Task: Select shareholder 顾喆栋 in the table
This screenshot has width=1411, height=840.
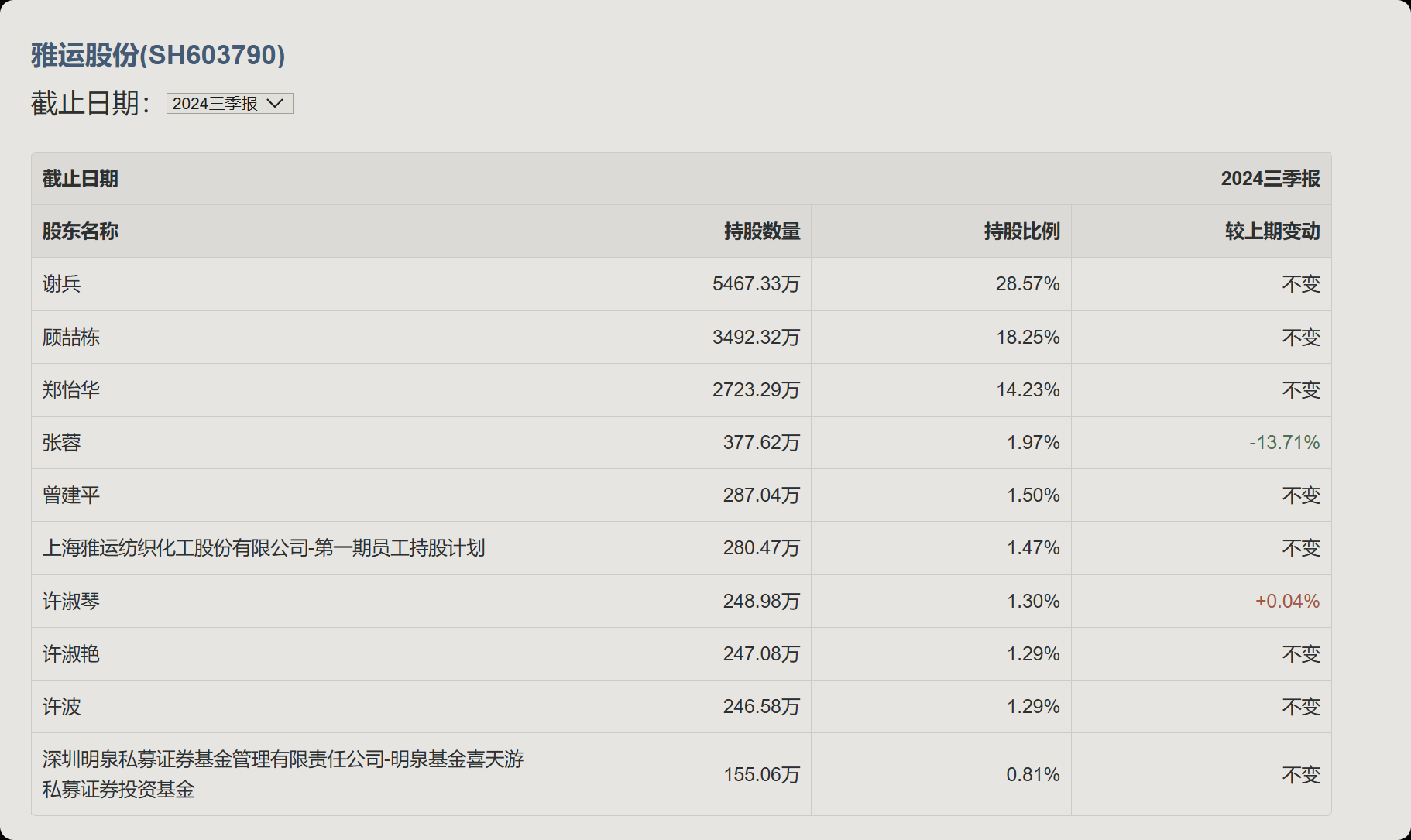Action: click(x=71, y=338)
